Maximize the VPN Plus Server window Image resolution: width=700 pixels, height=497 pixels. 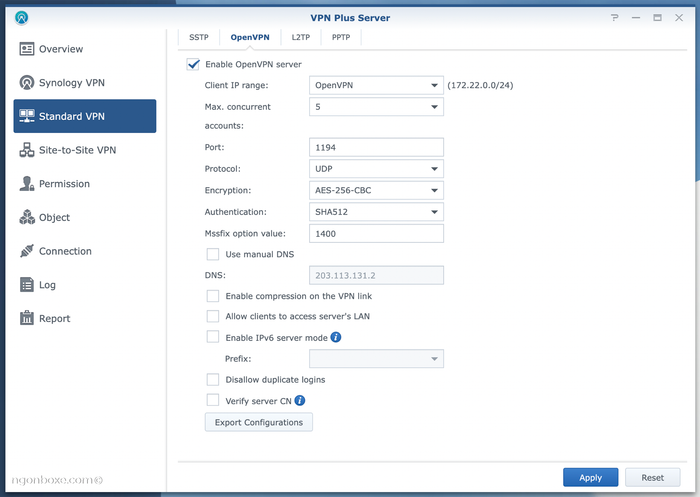658,17
